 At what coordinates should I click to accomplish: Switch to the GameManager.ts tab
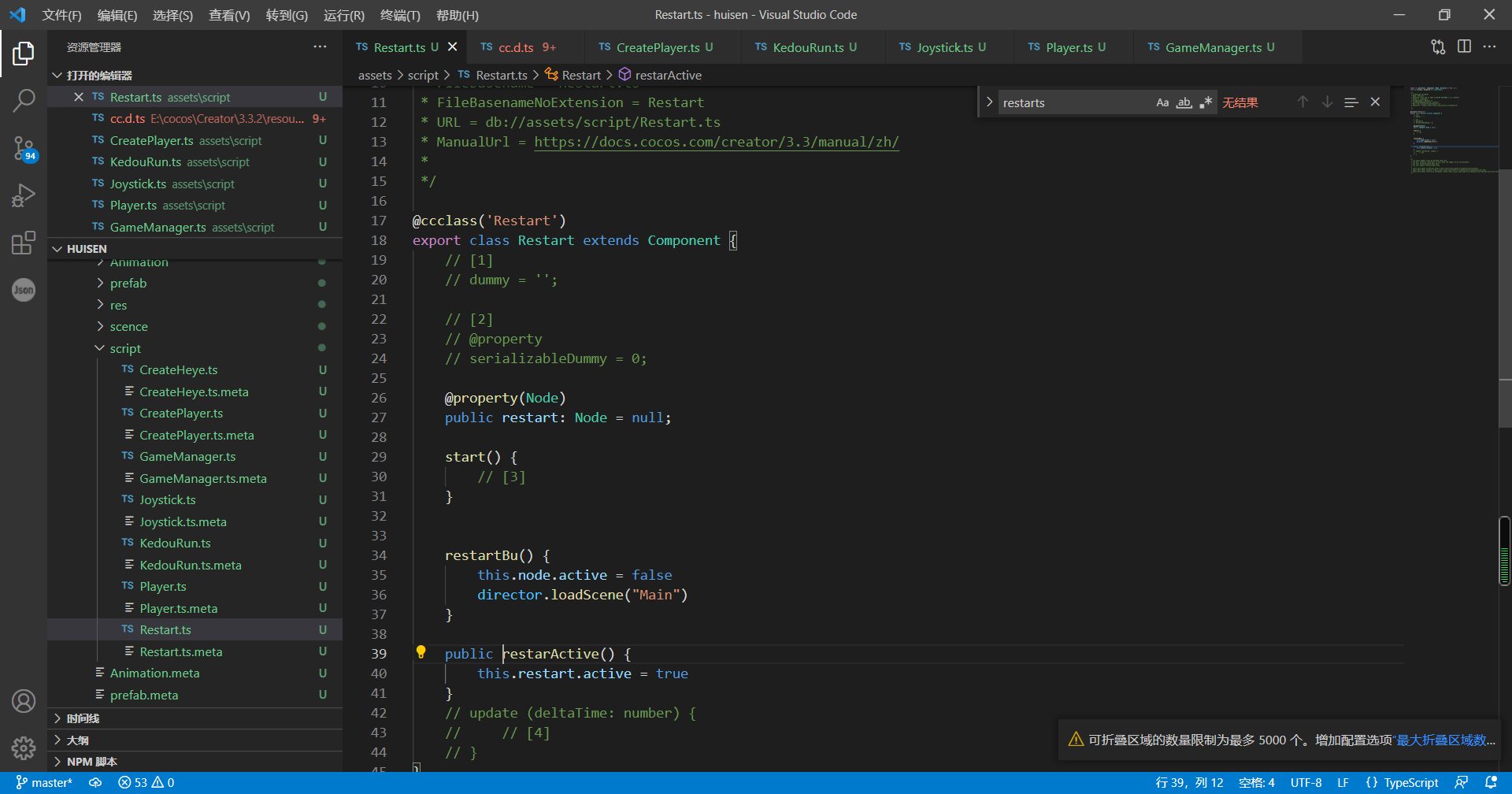pos(1213,47)
